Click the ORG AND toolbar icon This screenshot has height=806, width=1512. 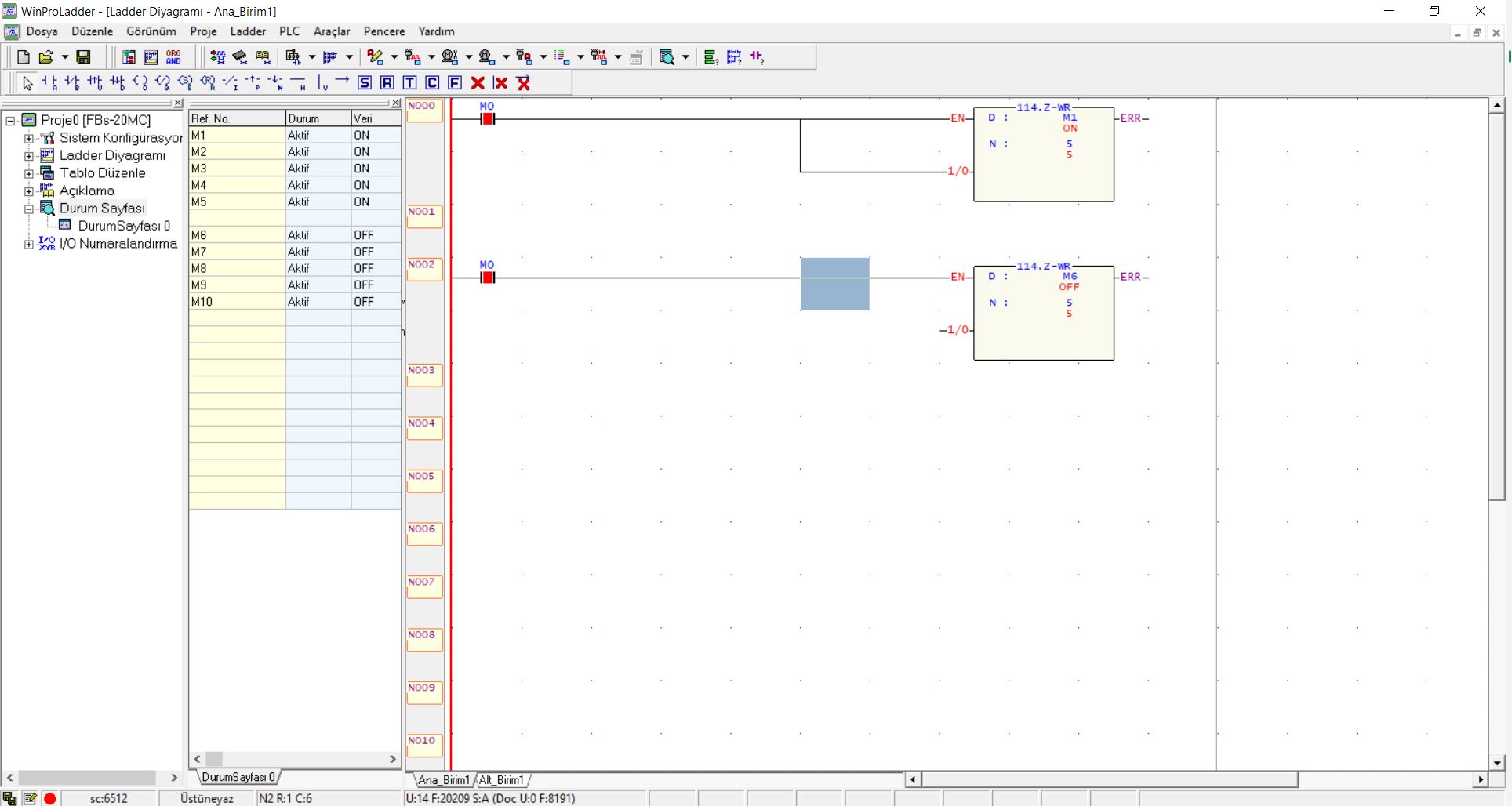(173, 57)
